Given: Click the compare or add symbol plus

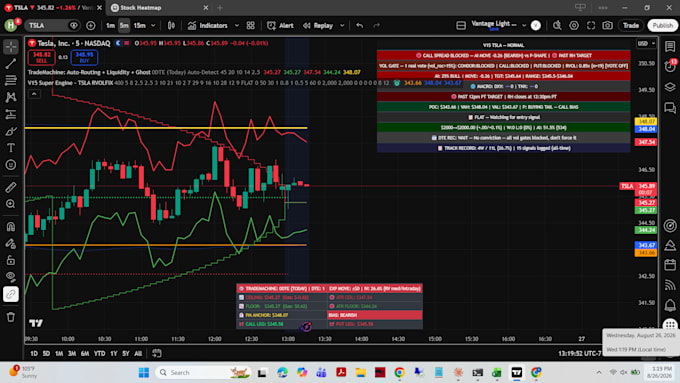Looking at the screenshot, I should pyautogui.click(x=91, y=26).
